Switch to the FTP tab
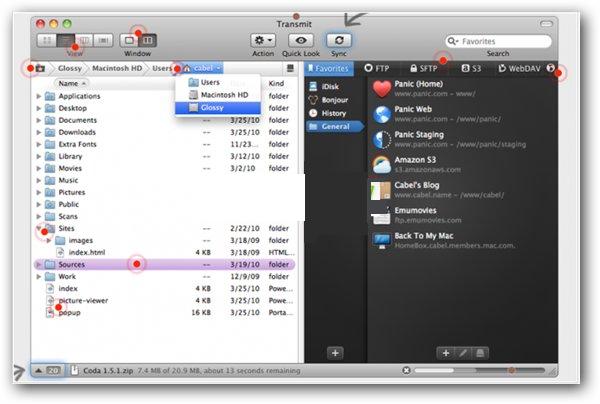The height and width of the screenshot is (404, 600). tap(380, 69)
